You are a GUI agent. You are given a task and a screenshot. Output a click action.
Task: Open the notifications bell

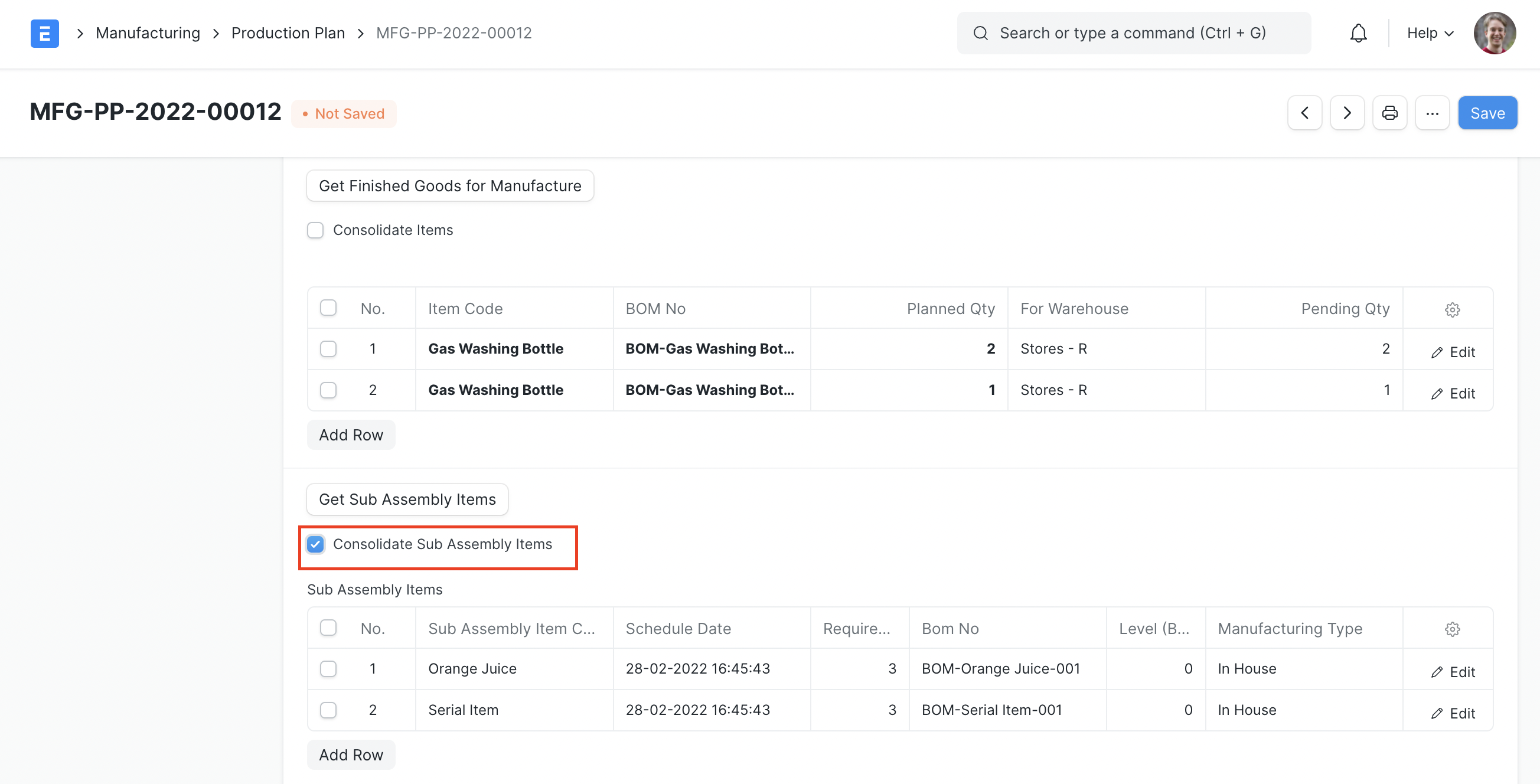[x=1358, y=33]
